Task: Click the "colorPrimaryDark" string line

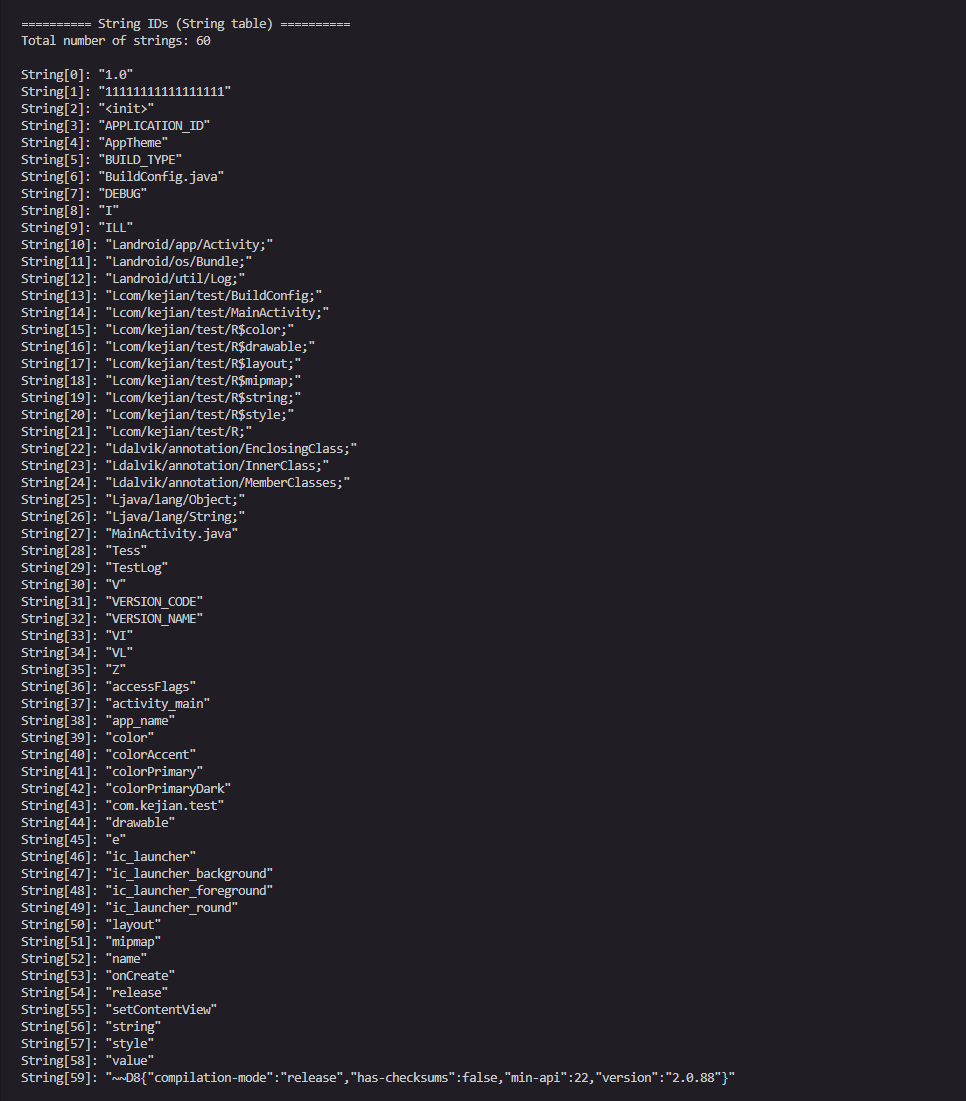Action: (x=126, y=789)
